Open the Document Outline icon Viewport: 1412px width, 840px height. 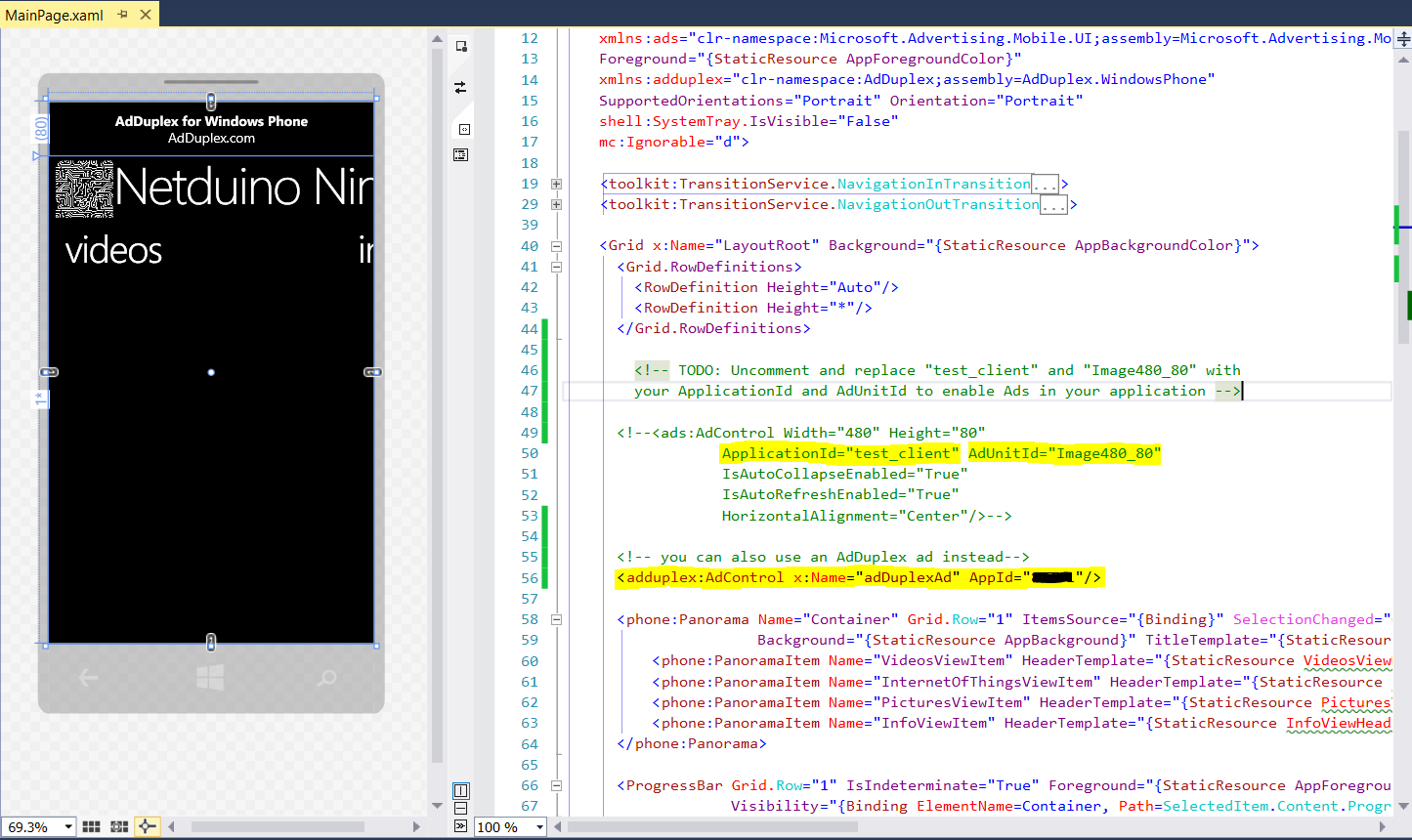coord(461,154)
